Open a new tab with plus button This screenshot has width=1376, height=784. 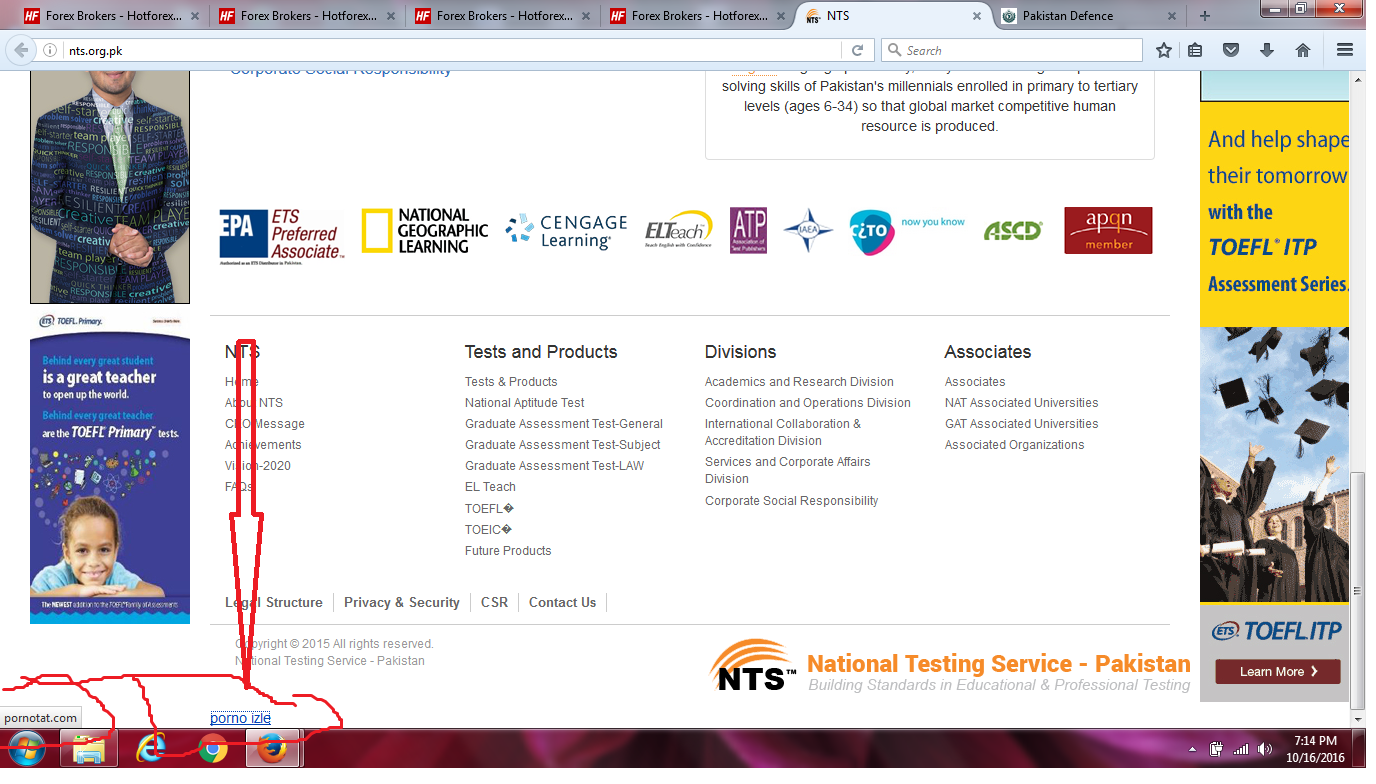[1204, 16]
